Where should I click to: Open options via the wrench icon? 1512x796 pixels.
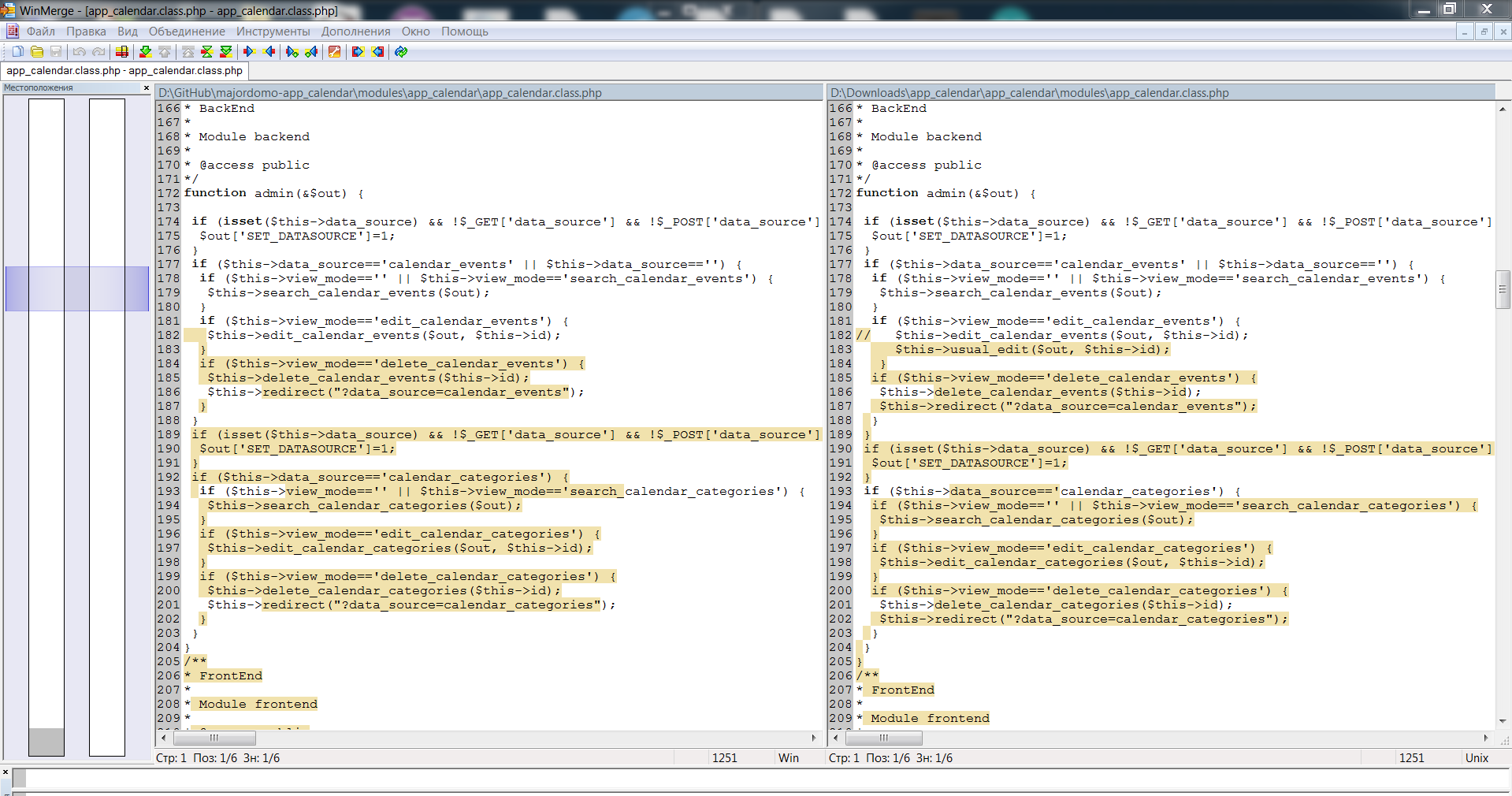(x=335, y=52)
